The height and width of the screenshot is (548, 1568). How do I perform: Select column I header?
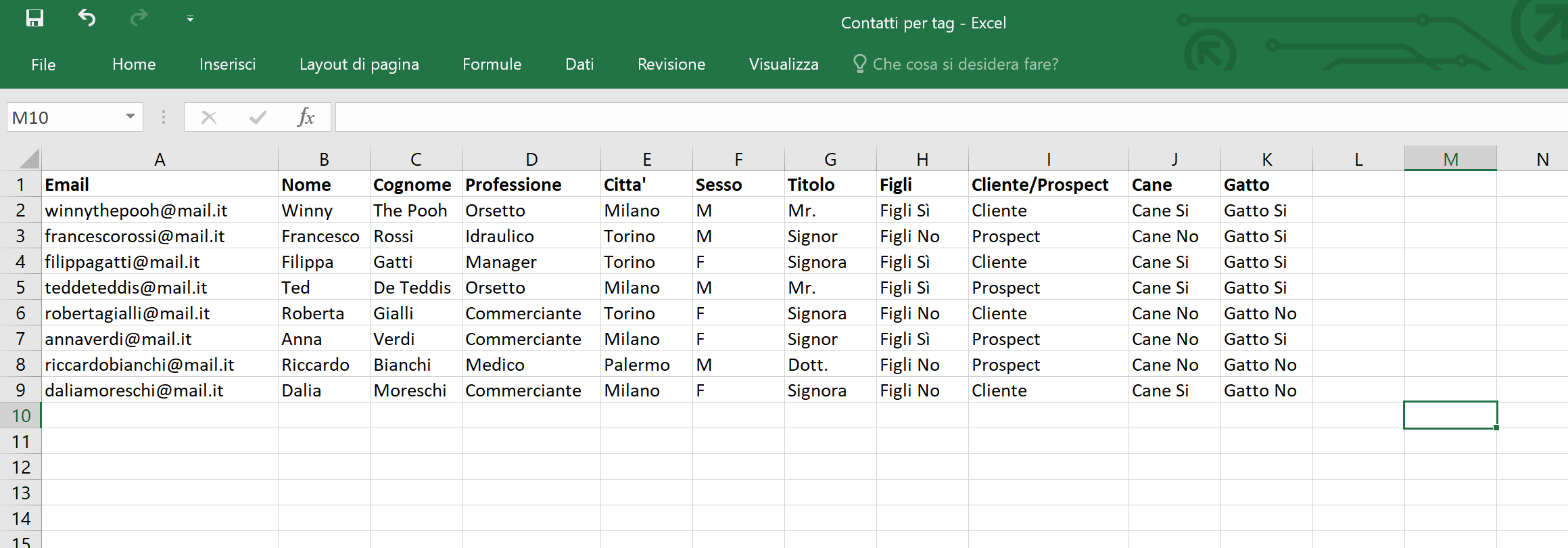(1049, 159)
